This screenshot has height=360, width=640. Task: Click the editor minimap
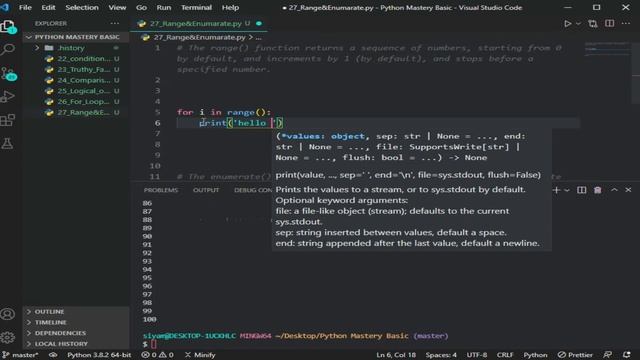pos(607,48)
